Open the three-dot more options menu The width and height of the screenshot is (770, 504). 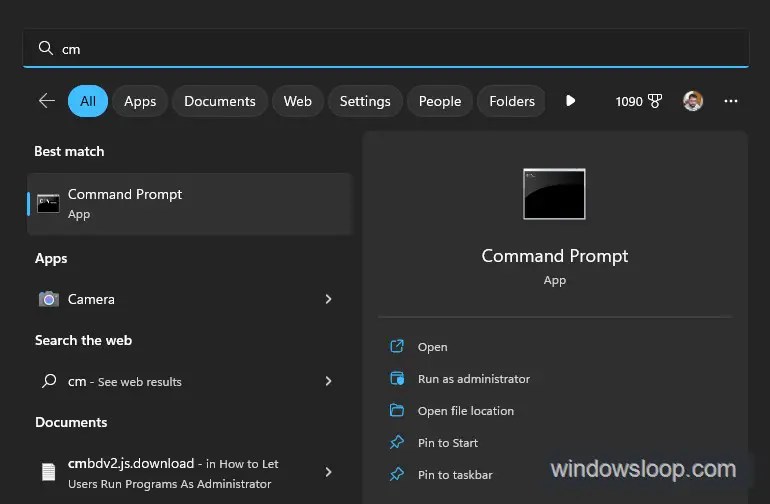[731, 101]
